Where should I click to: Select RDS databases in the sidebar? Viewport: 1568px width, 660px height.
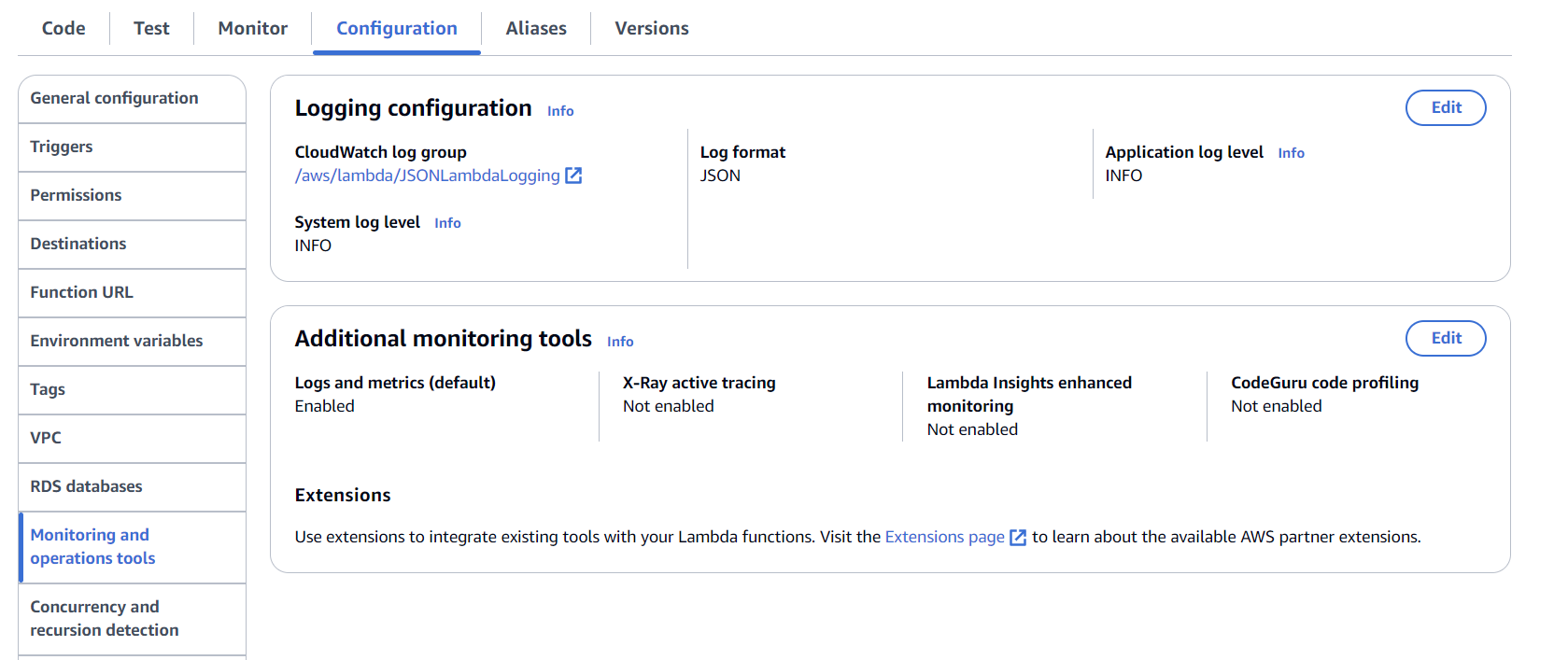86,486
